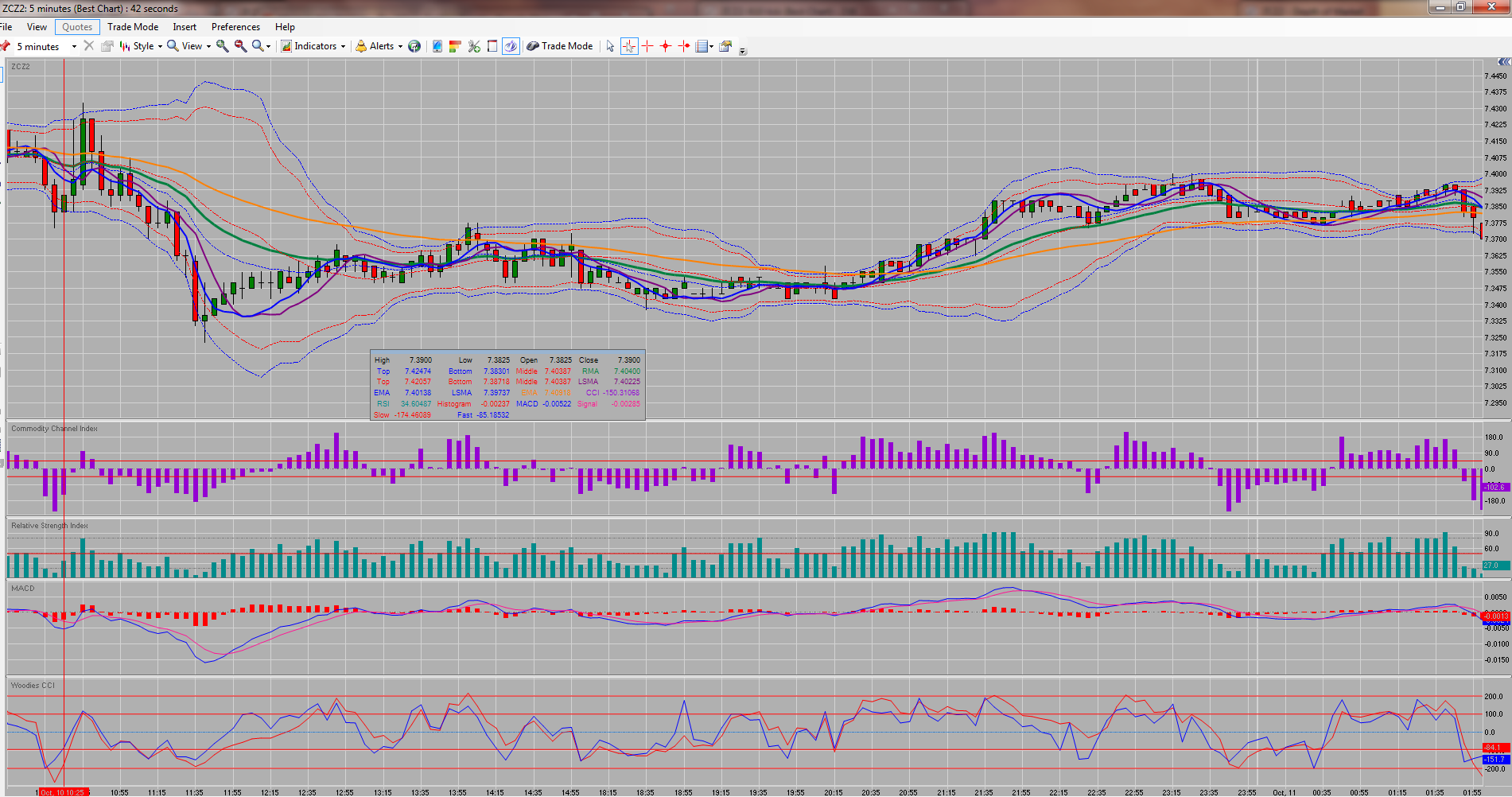Click the tools with green plus icon
Screen dimensions: 1512x797
pyautogui.click(x=474, y=46)
